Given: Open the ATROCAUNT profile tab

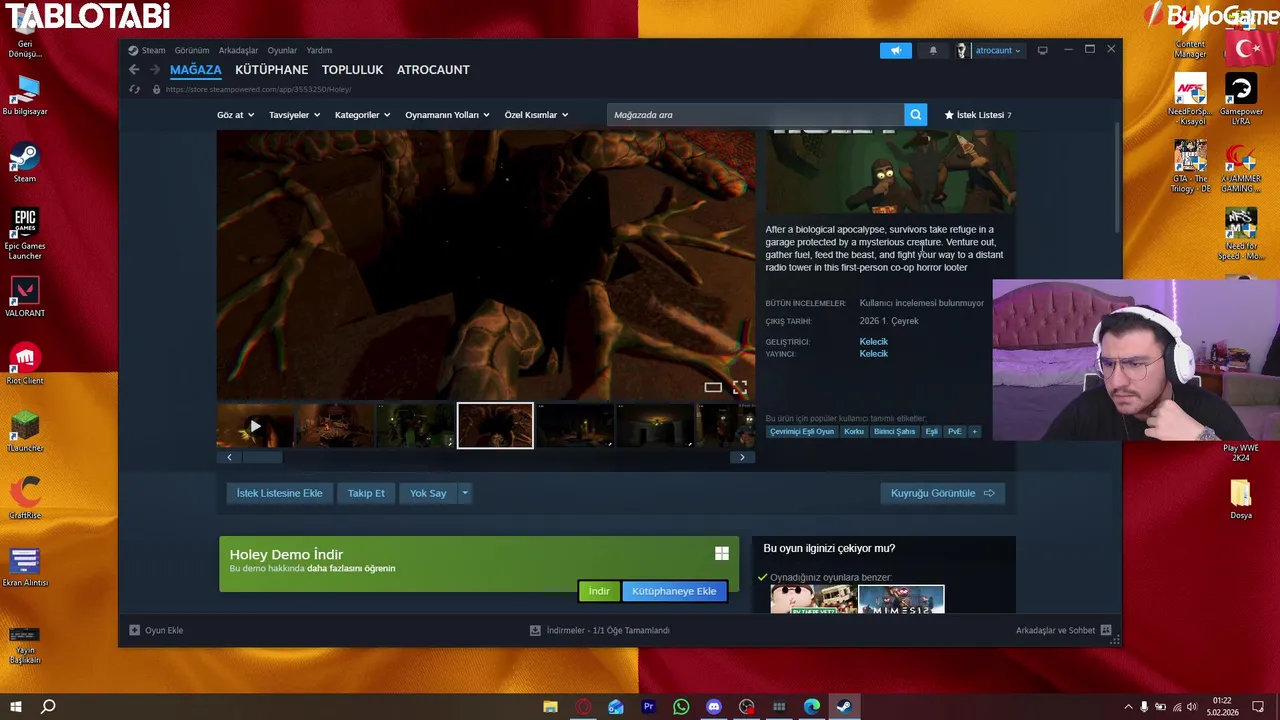Looking at the screenshot, I should pyautogui.click(x=433, y=70).
